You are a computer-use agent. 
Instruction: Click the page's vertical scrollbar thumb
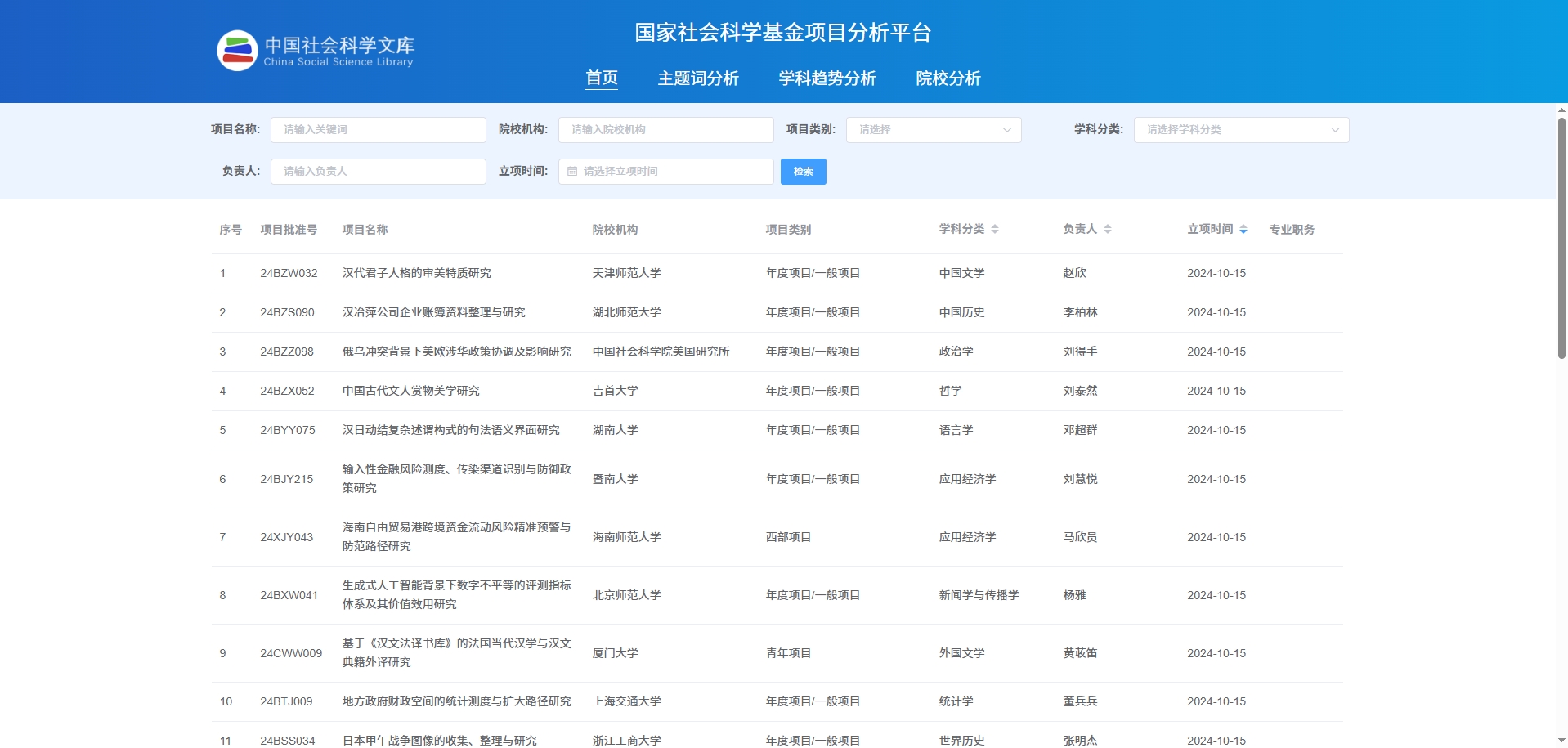[x=1561, y=237]
